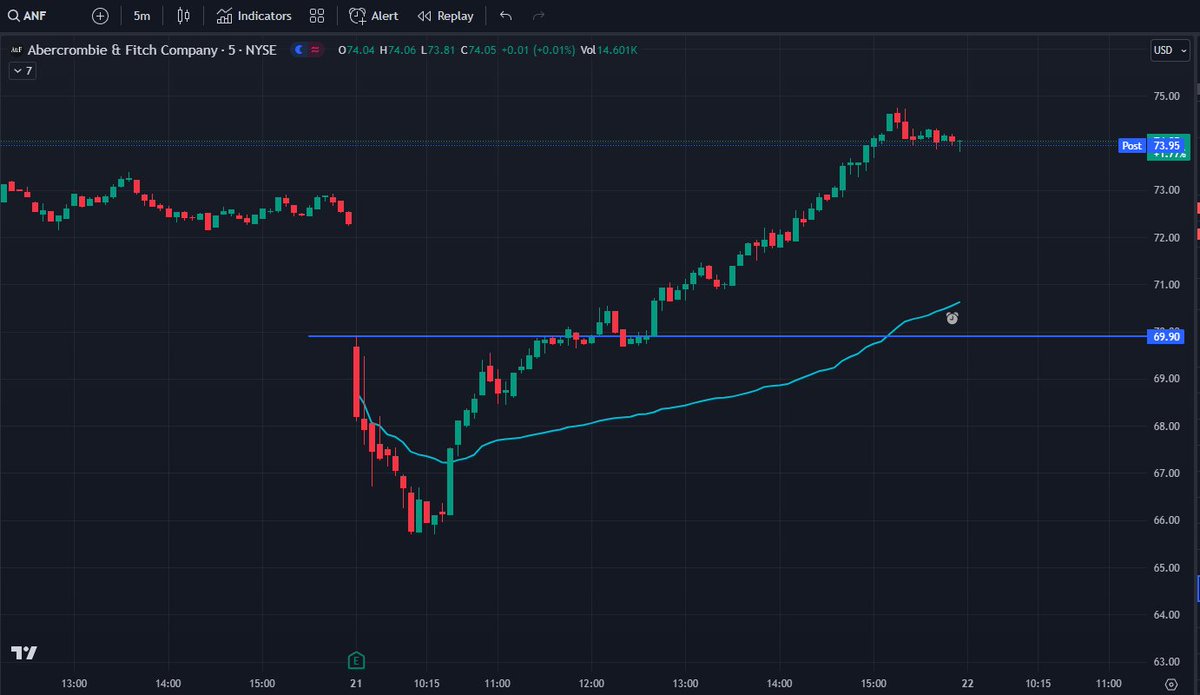Click the C74.05 close value
The height and width of the screenshot is (695, 1200).
478,49
